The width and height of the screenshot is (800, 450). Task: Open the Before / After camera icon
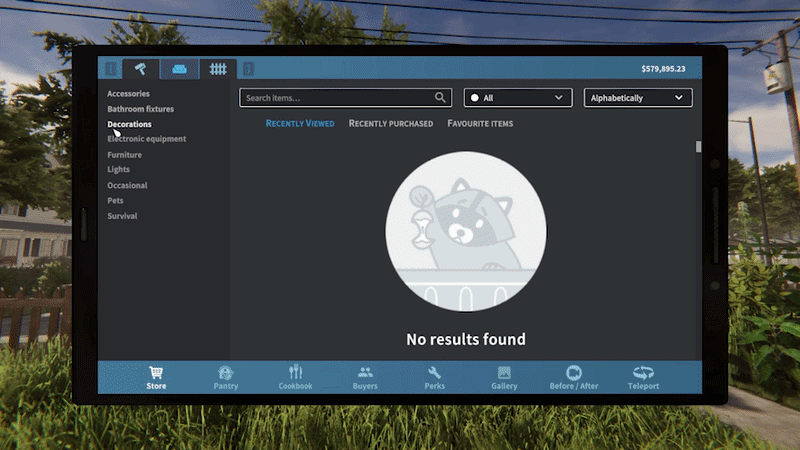click(574, 372)
